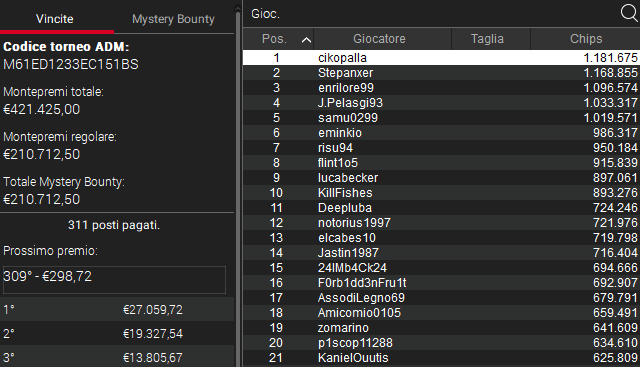640x367 pixels.
Task: Select player Stepanxer row
Action: 441,73
